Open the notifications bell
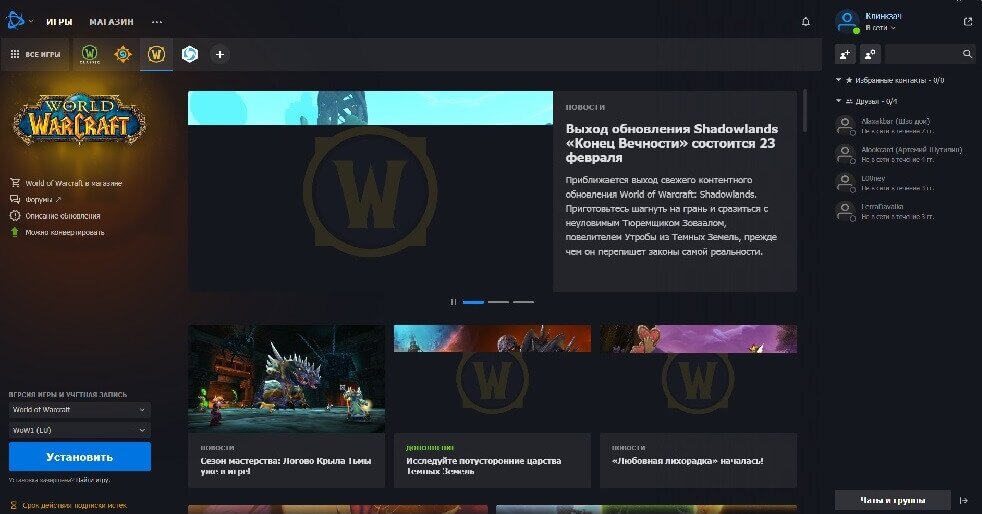 pyautogui.click(x=806, y=22)
